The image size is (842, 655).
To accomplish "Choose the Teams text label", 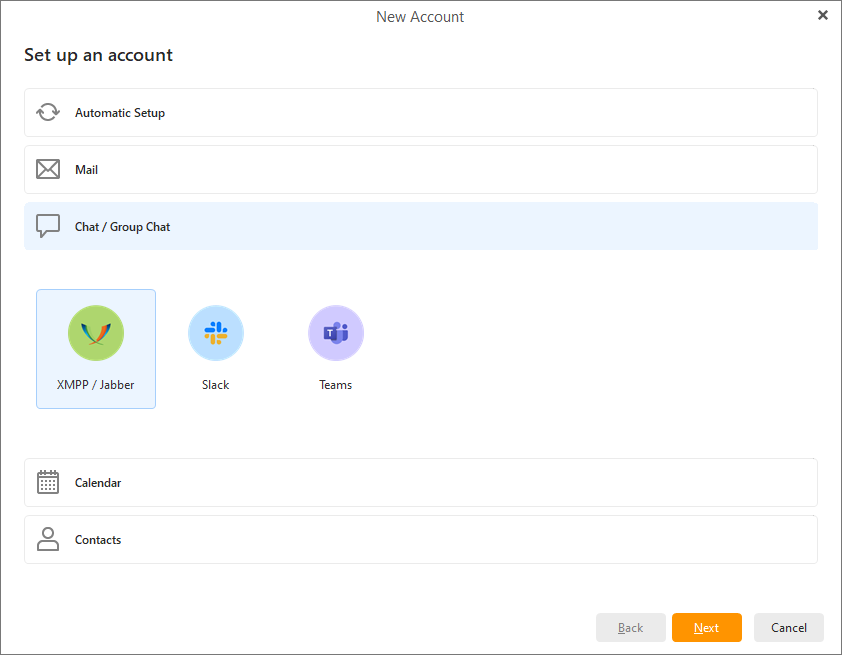I will pyautogui.click(x=336, y=385).
